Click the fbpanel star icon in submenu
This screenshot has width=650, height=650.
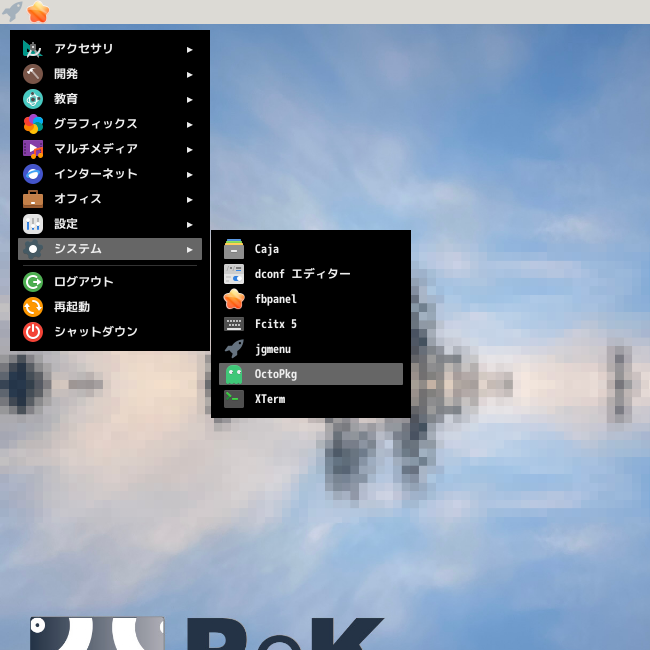pos(234,299)
